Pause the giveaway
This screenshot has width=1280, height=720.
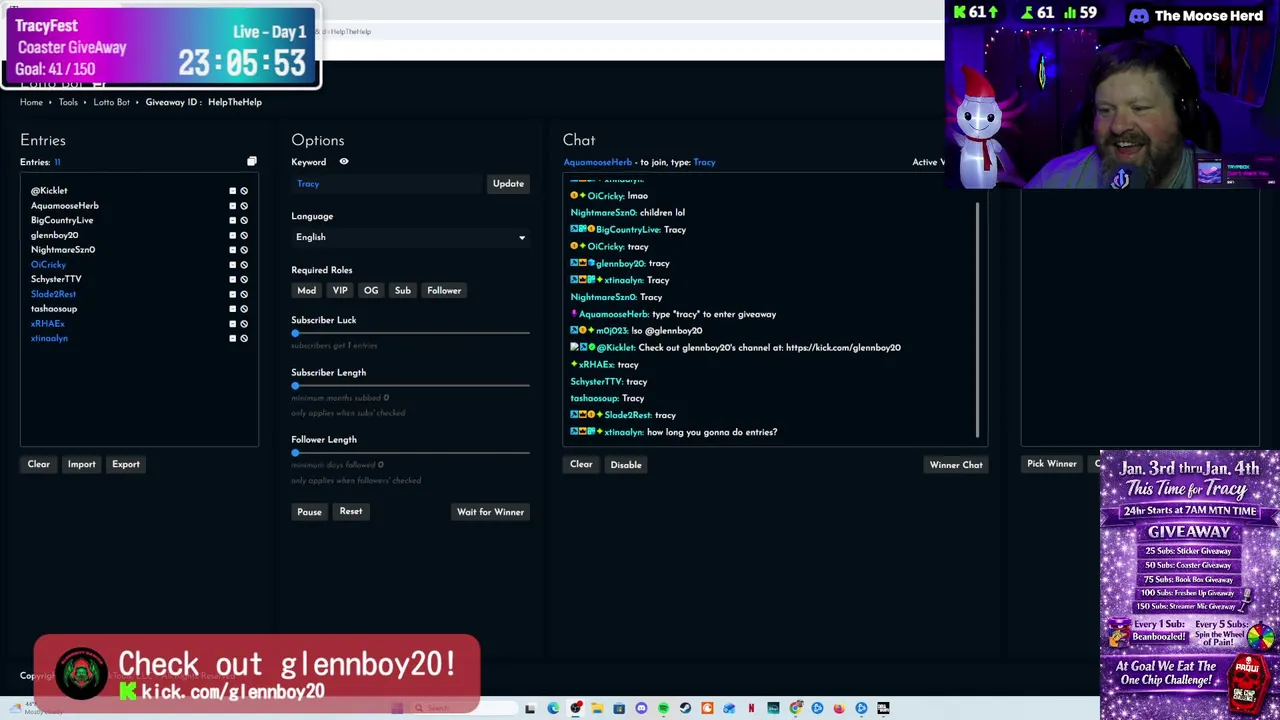pyautogui.click(x=309, y=512)
